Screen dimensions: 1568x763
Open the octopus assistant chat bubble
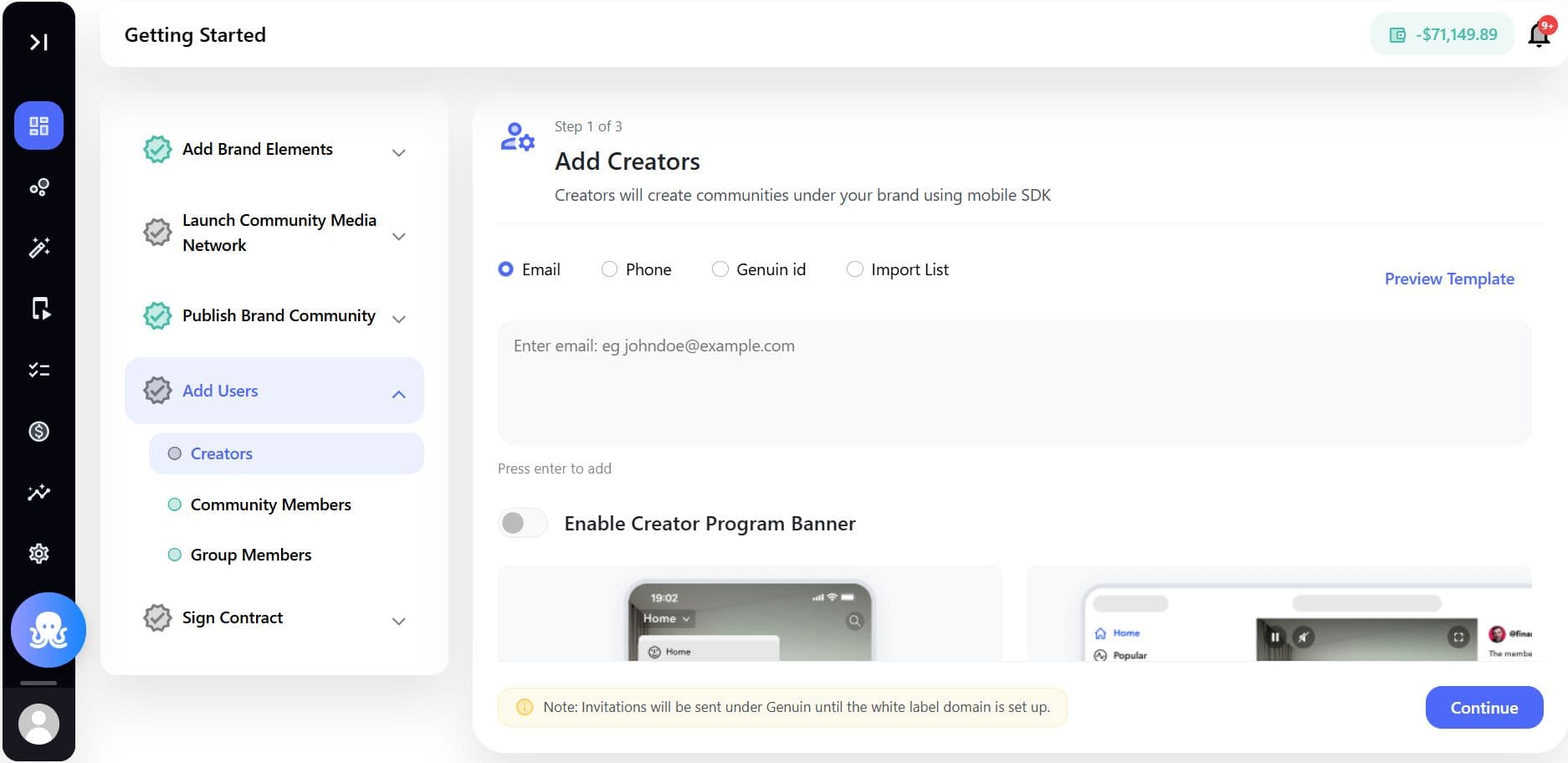click(x=49, y=630)
